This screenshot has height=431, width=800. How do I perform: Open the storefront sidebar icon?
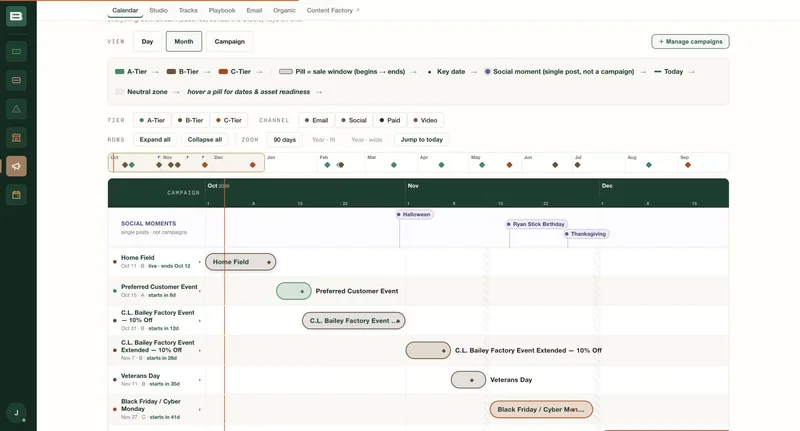16,137
